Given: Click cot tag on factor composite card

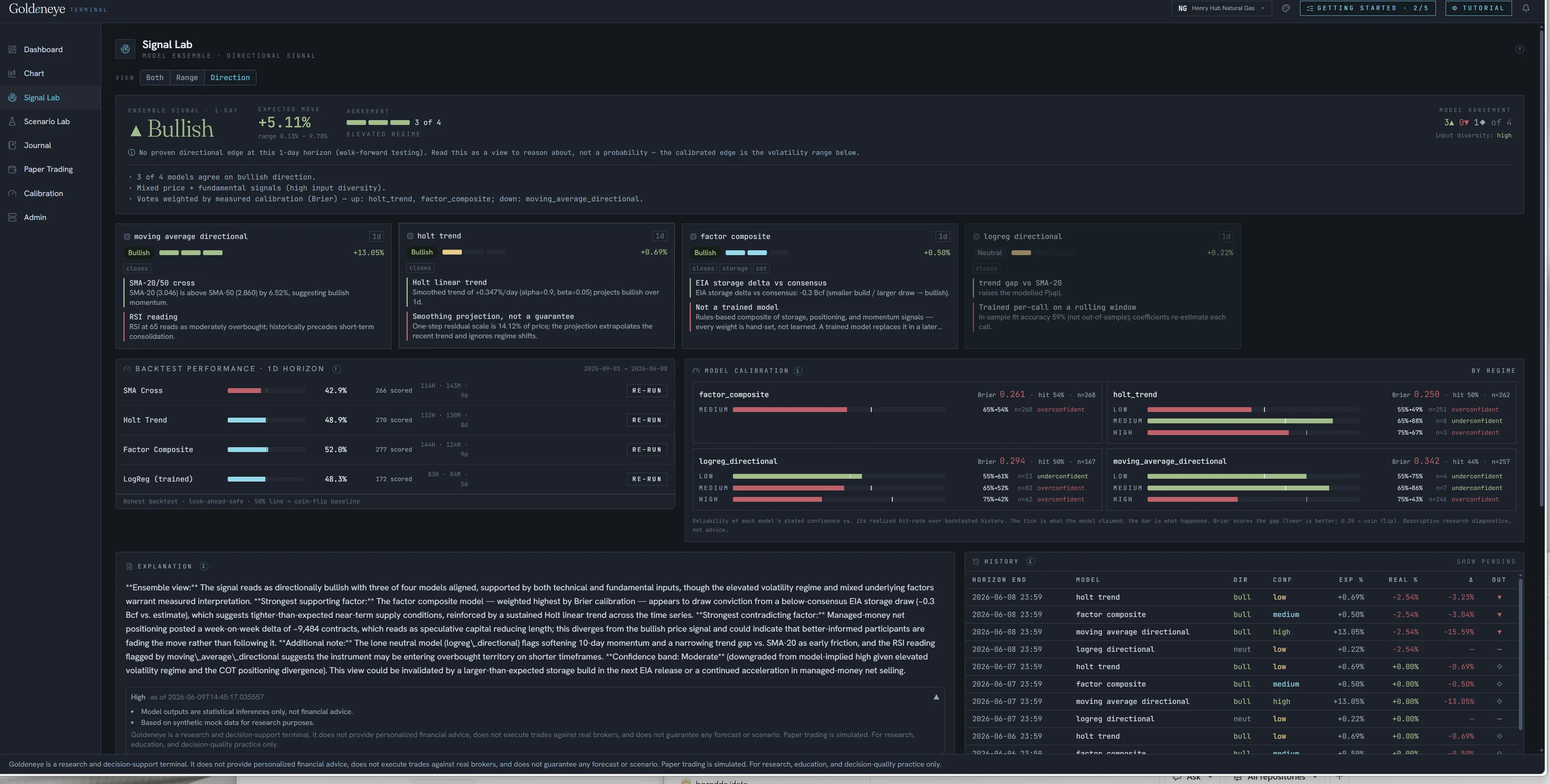Looking at the screenshot, I should click(x=761, y=268).
